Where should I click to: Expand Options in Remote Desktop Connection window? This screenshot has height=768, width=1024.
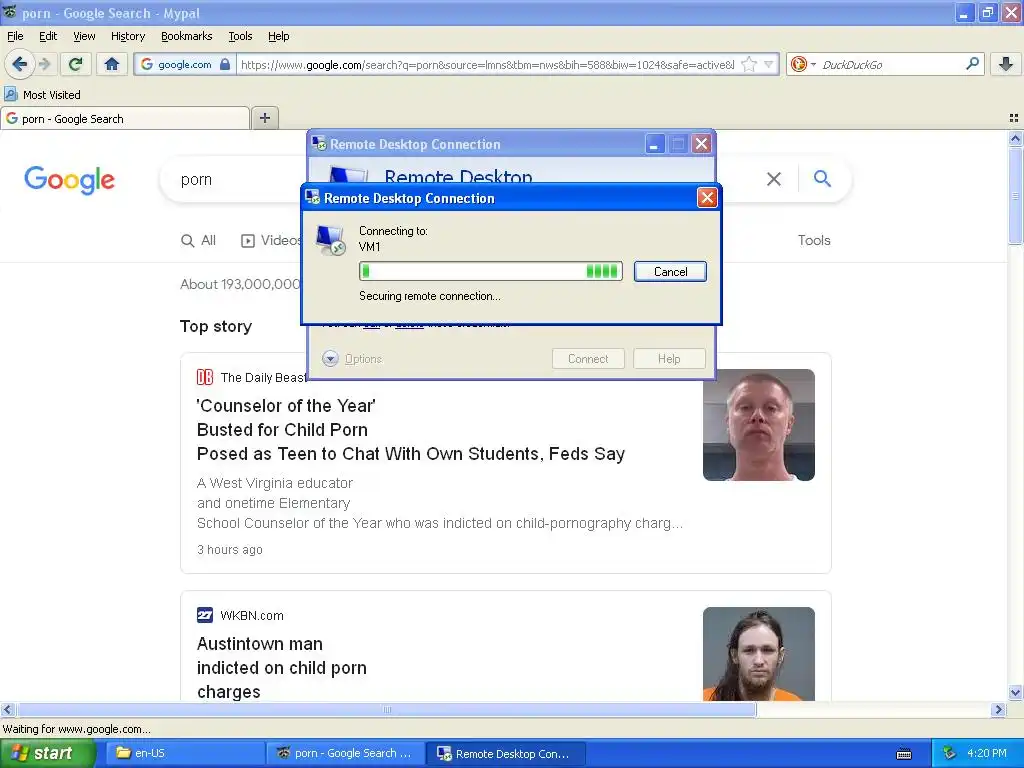pos(352,359)
